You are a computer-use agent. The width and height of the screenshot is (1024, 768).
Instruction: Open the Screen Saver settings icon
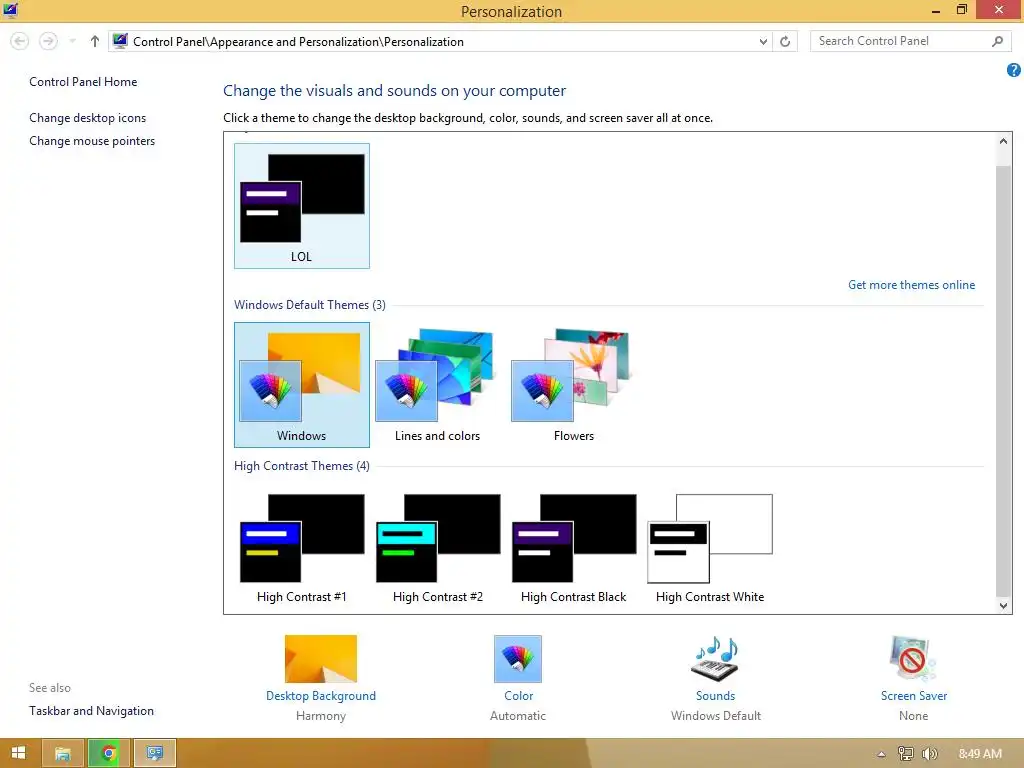pos(913,658)
